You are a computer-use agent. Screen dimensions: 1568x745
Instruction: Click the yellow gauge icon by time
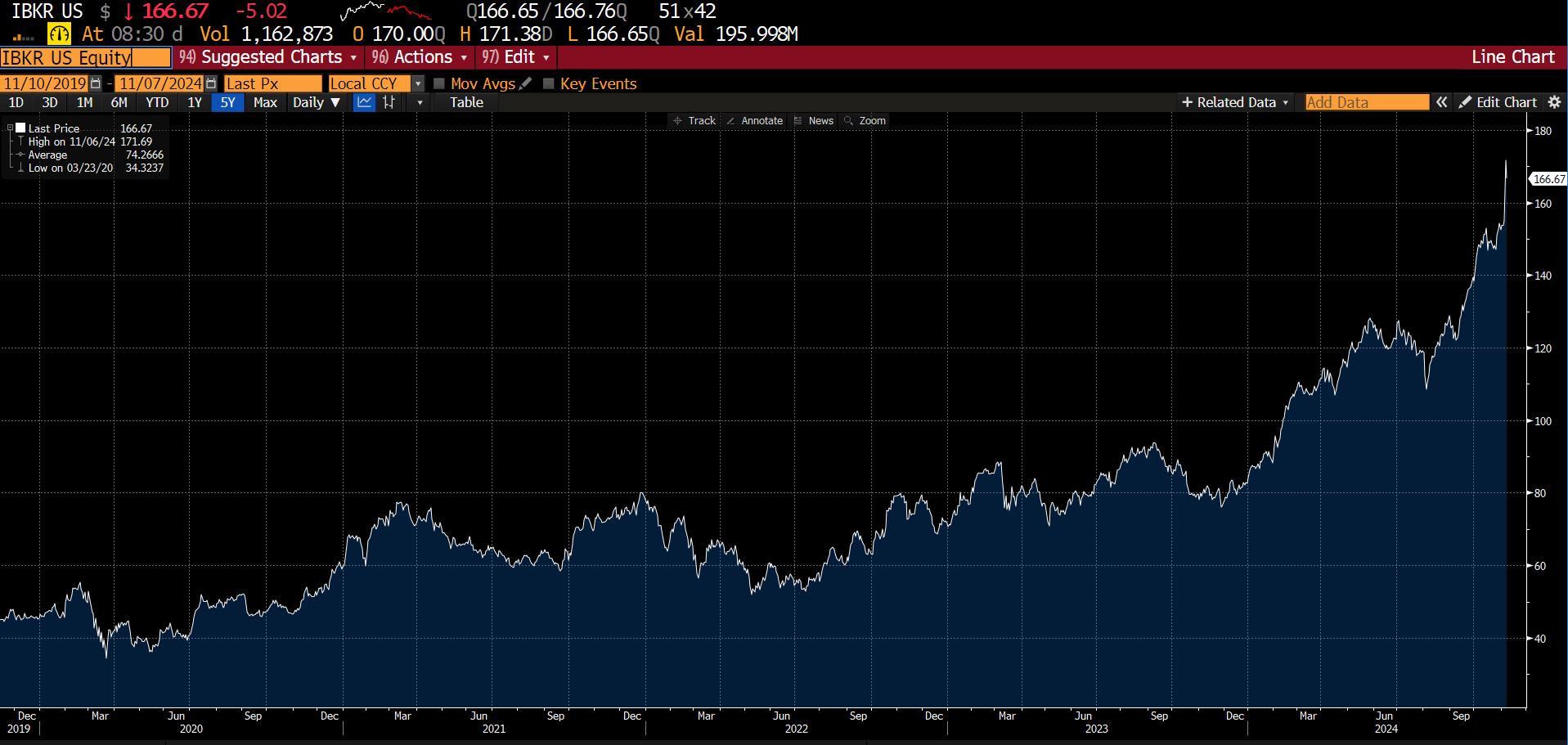click(x=59, y=34)
